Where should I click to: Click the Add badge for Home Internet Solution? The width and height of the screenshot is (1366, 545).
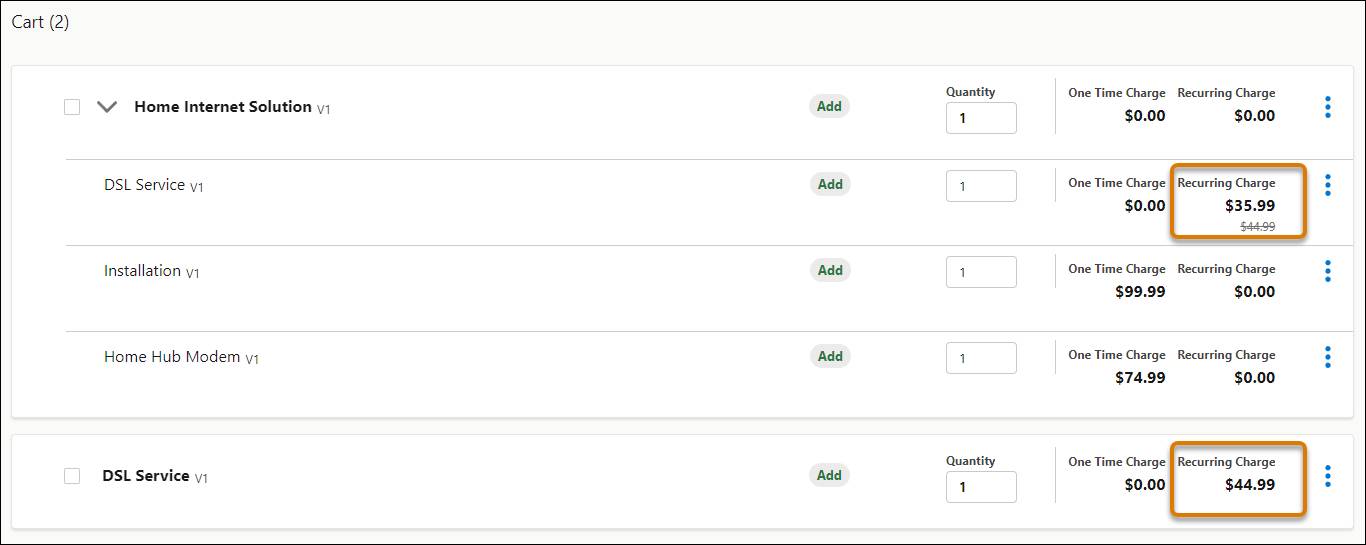[830, 106]
